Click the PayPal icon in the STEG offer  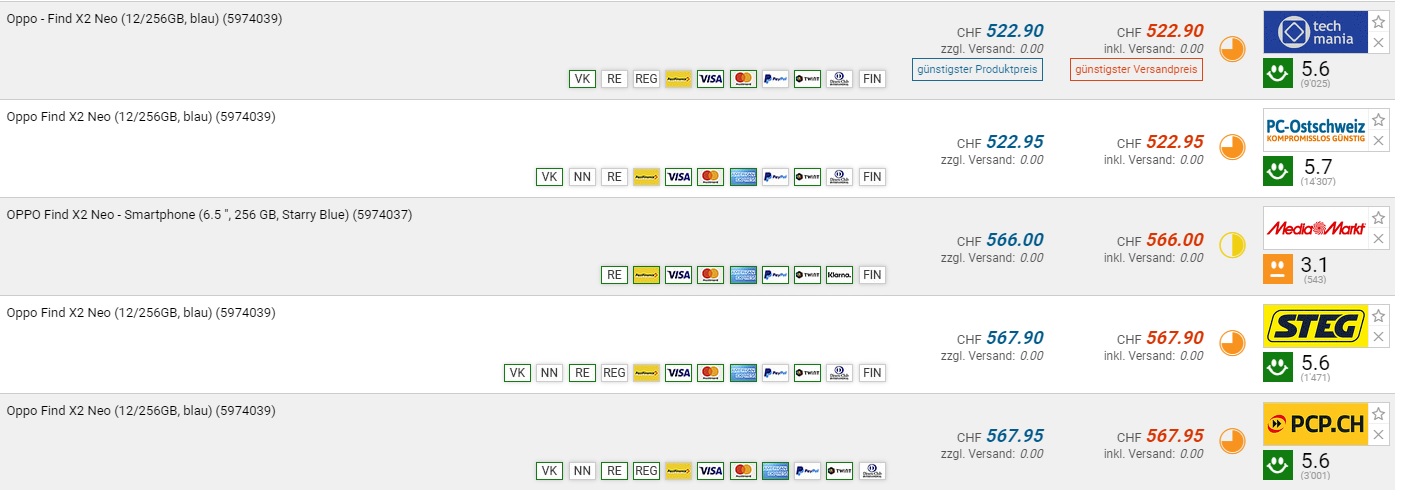point(775,373)
